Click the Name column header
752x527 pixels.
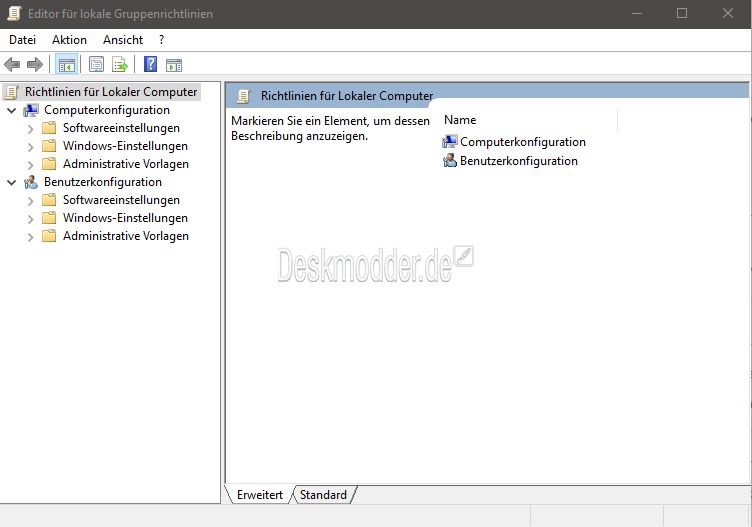530,120
